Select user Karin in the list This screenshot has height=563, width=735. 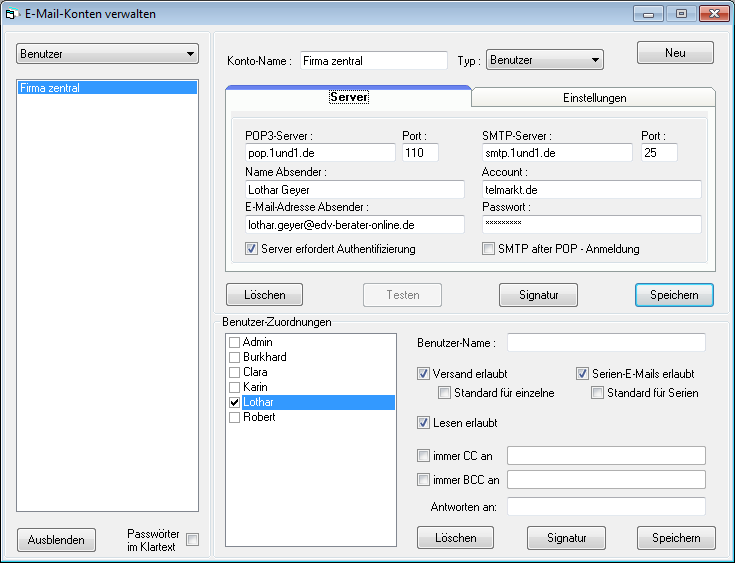tap(257, 387)
